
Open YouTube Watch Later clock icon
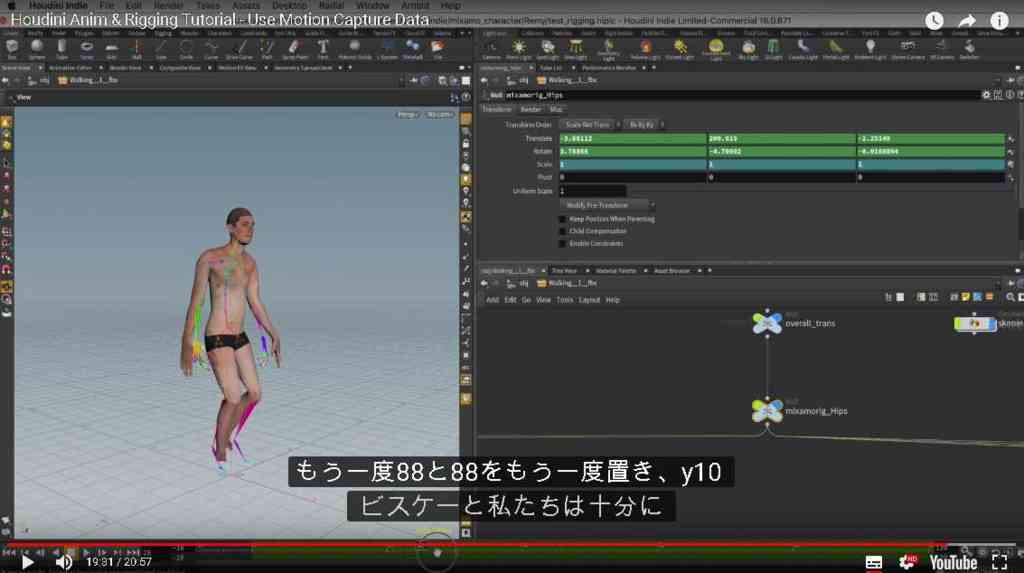(x=935, y=21)
